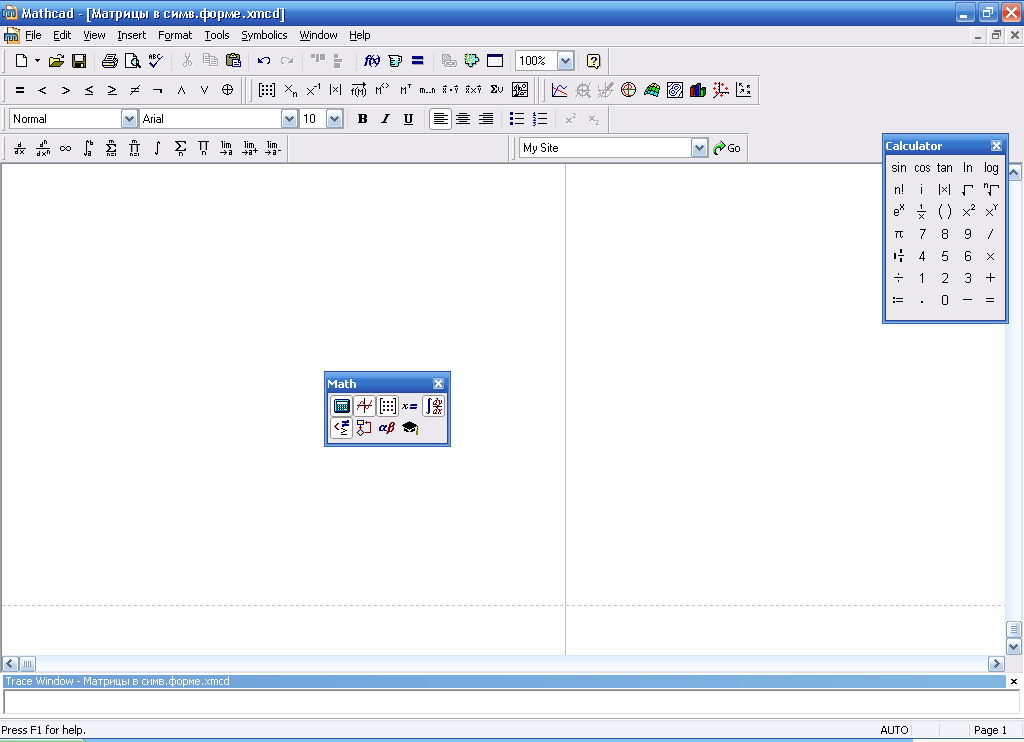Toggle numbered list
Image resolution: width=1024 pixels, height=742 pixels.
click(540, 119)
